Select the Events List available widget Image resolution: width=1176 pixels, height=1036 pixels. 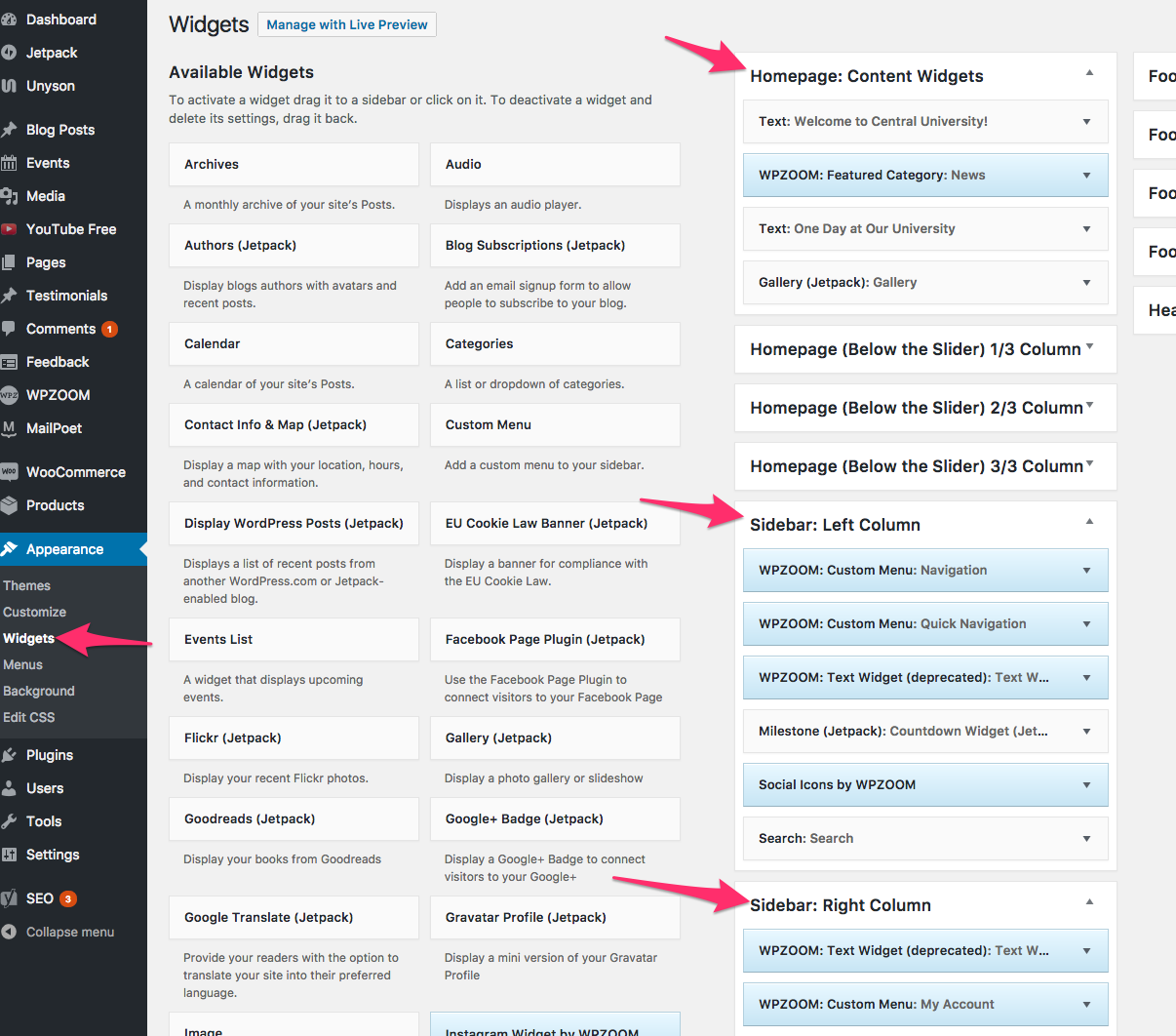pos(294,640)
